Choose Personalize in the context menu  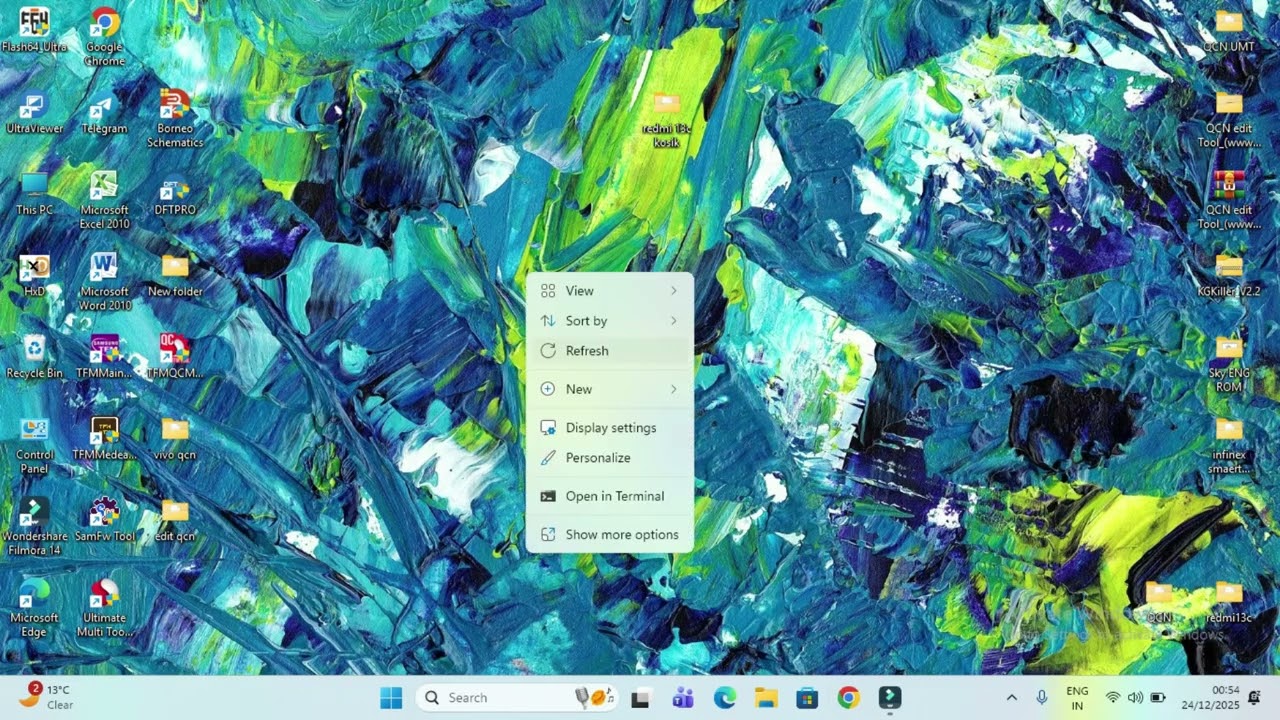(x=609, y=458)
